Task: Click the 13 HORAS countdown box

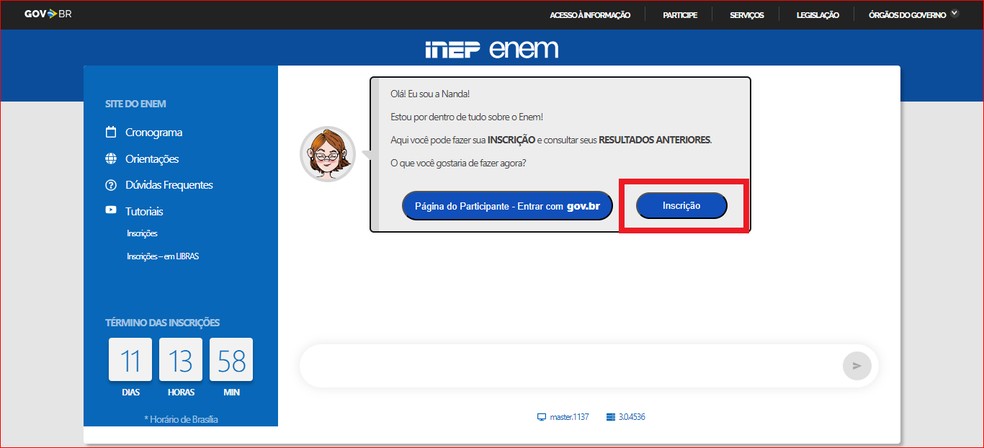Action: 181,360
